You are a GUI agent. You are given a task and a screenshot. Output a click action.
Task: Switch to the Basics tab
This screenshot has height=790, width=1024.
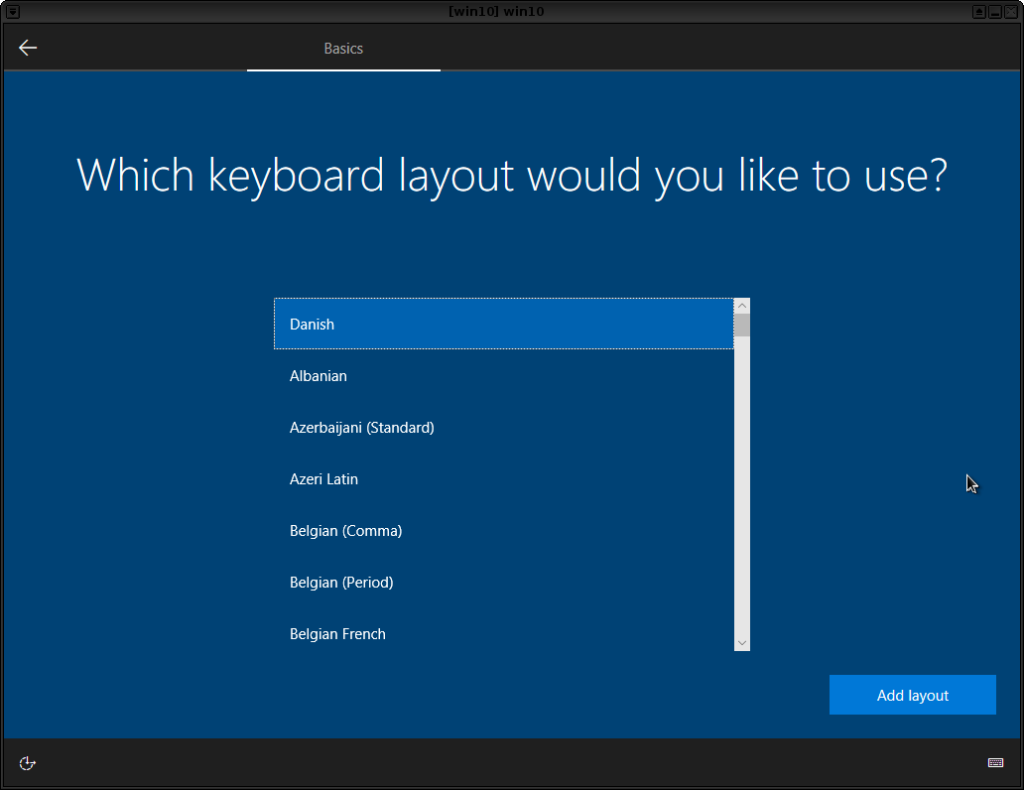tap(344, 48)
